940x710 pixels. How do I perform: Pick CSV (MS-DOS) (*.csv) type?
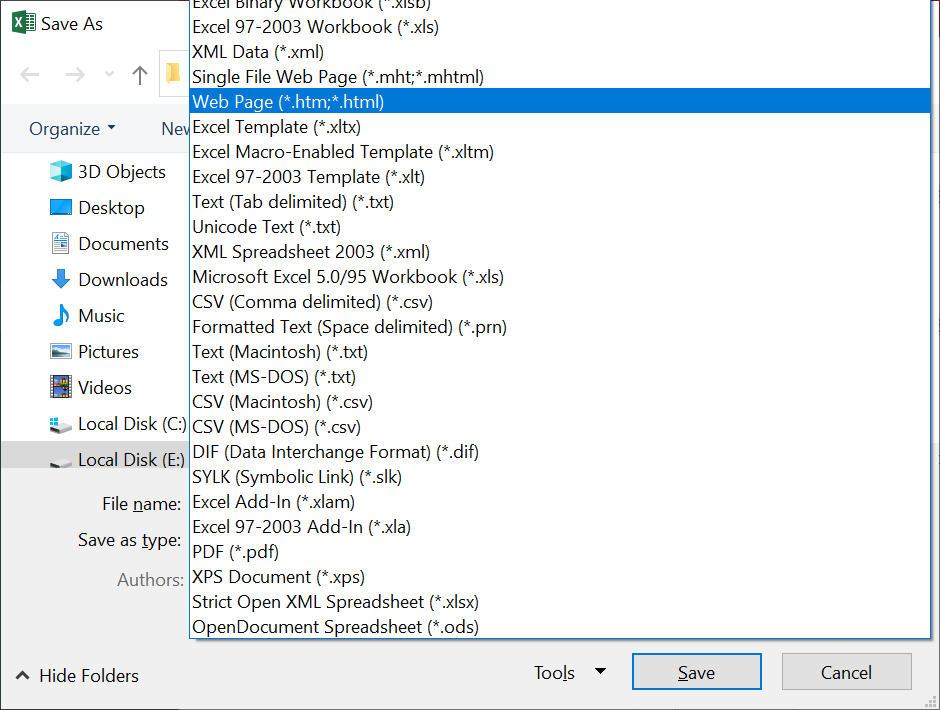[x=560, y=426]
